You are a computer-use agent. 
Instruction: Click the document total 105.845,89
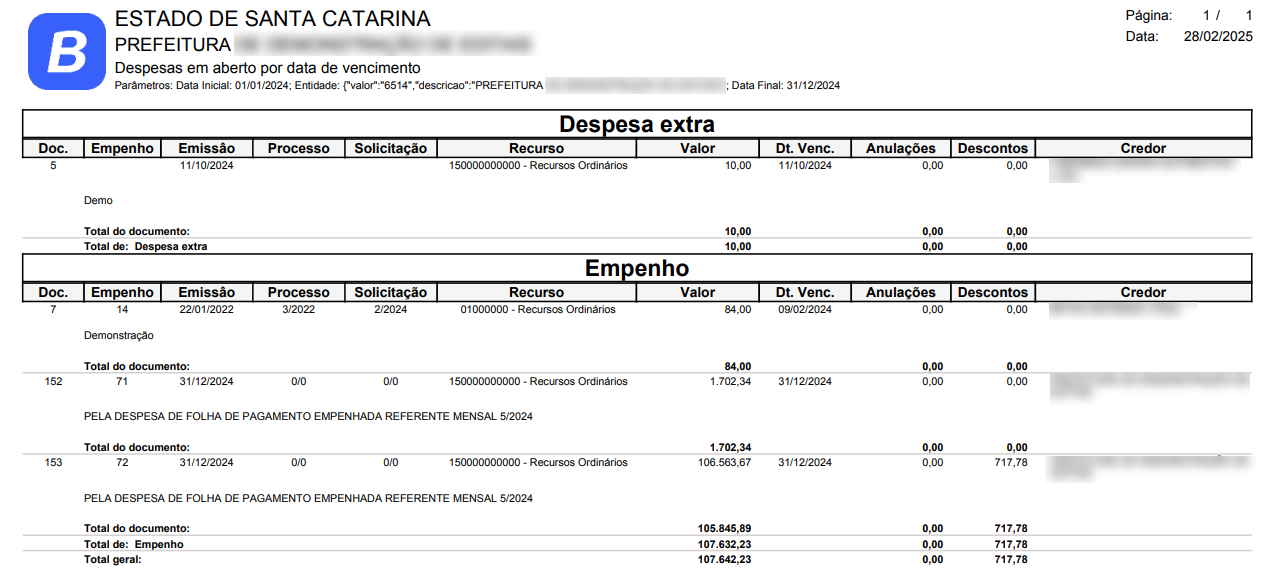724,528
